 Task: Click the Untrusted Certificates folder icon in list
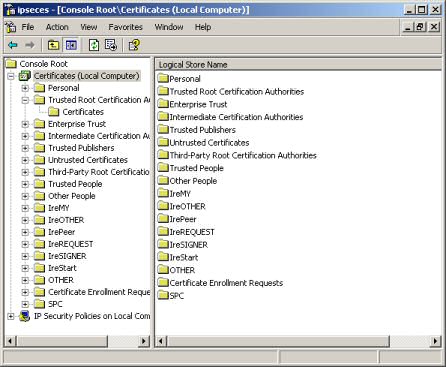[163, 142]
